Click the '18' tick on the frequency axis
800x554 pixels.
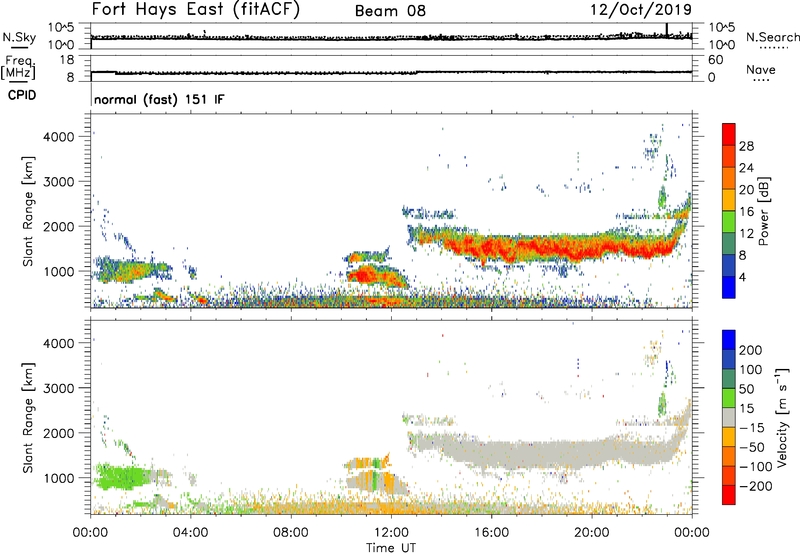pyautogui.click(x=67, y=60)
